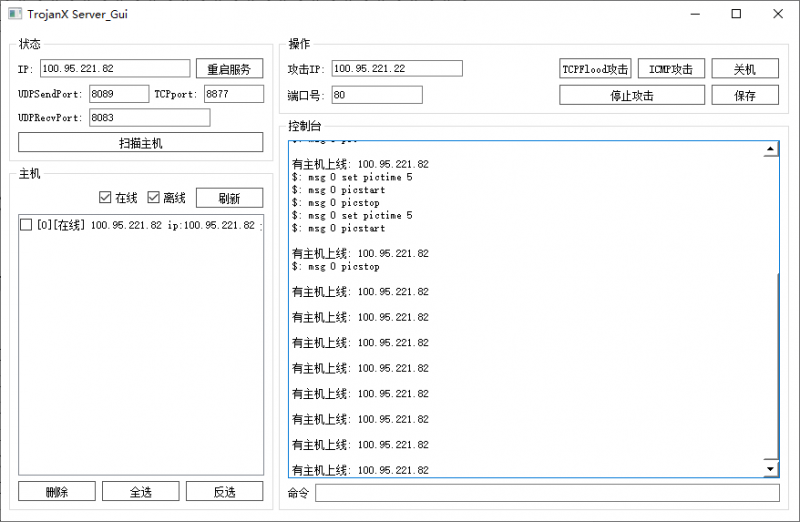Check the host [0][在线] 100.95.221.82 checkbox

pos(26,225)
